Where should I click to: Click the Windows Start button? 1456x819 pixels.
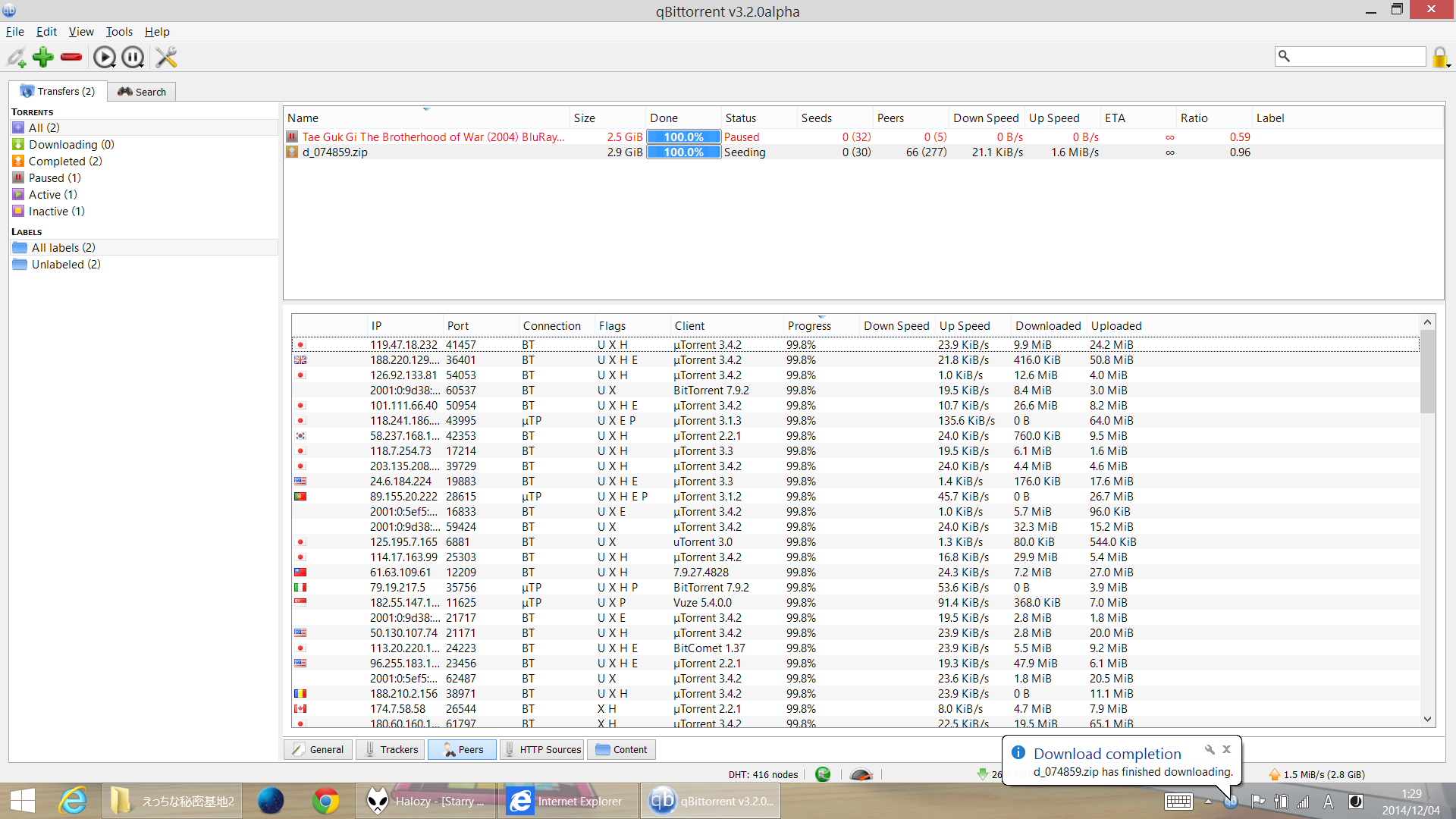(x=23, y=801)
